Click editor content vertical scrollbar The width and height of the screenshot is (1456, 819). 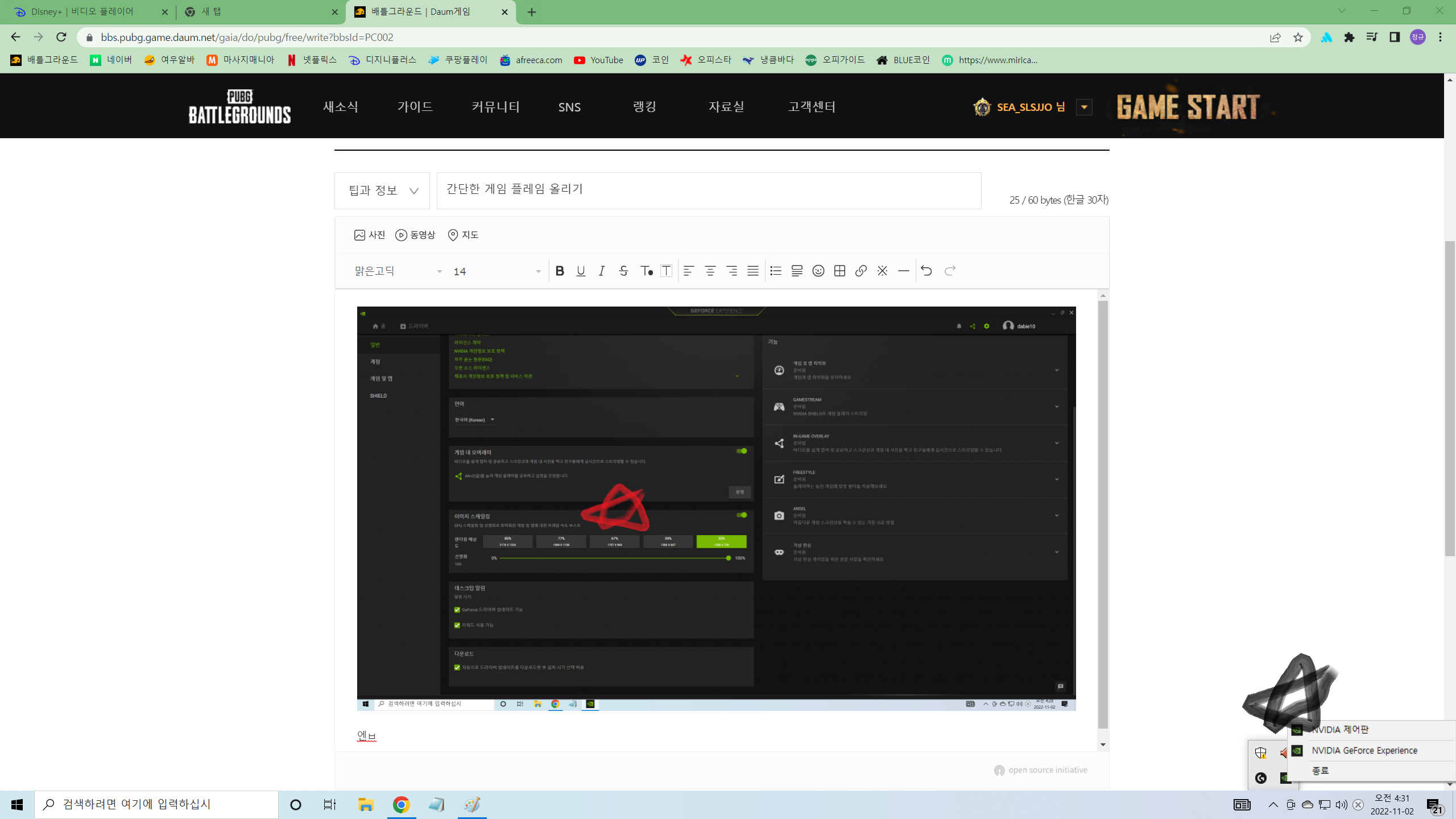point(1103,515)
